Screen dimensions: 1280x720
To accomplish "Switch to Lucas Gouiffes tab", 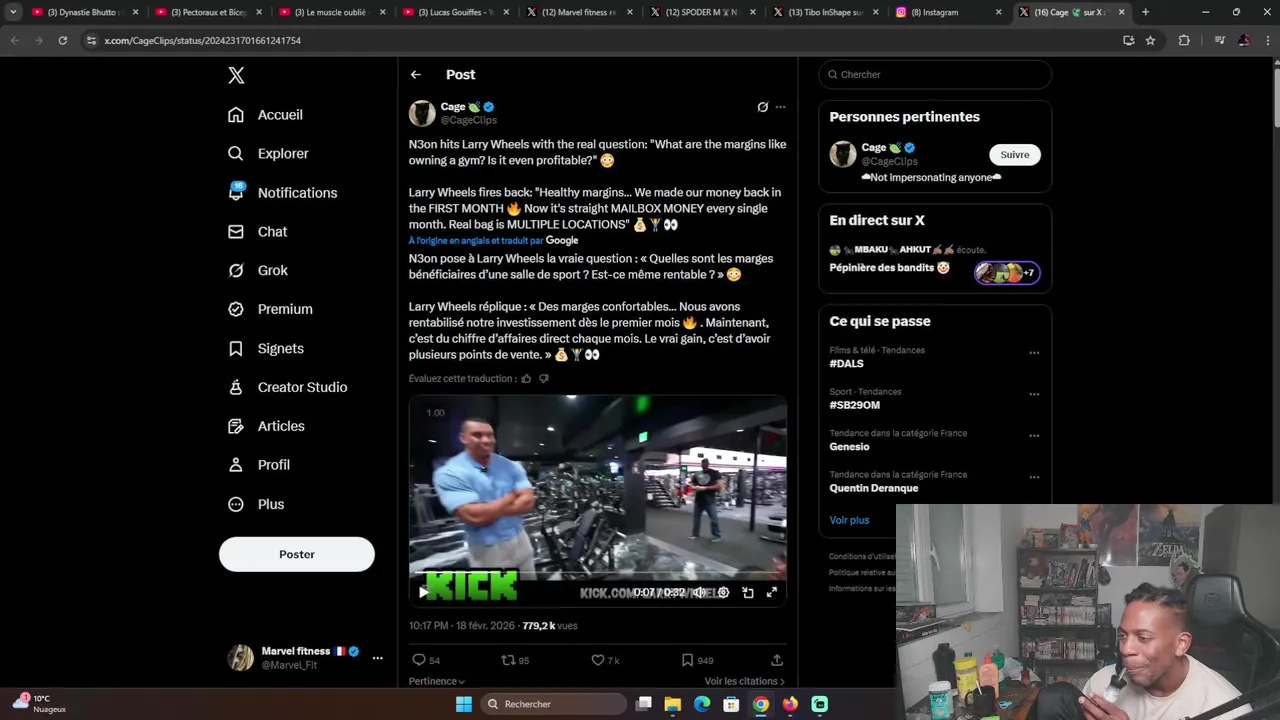I will pyautogui.click(x=453, y=12).
